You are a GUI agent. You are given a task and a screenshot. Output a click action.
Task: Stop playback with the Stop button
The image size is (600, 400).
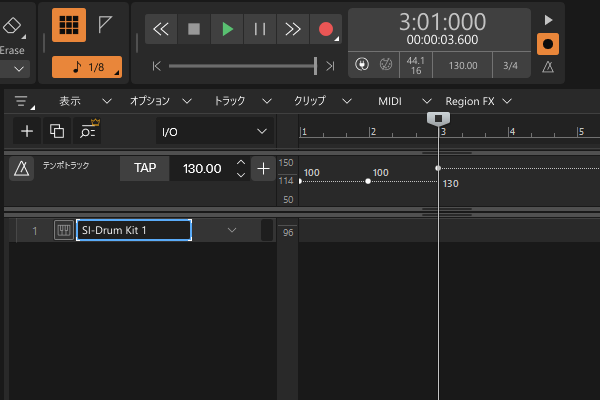point(194,29)
